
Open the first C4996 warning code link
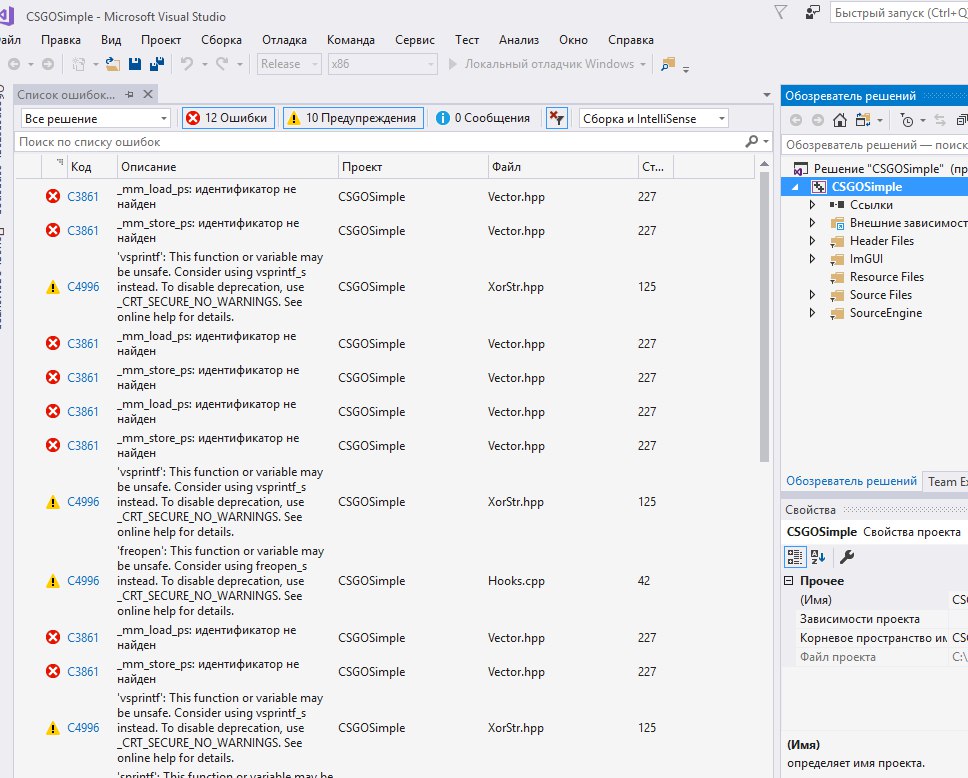click(83, 287)
